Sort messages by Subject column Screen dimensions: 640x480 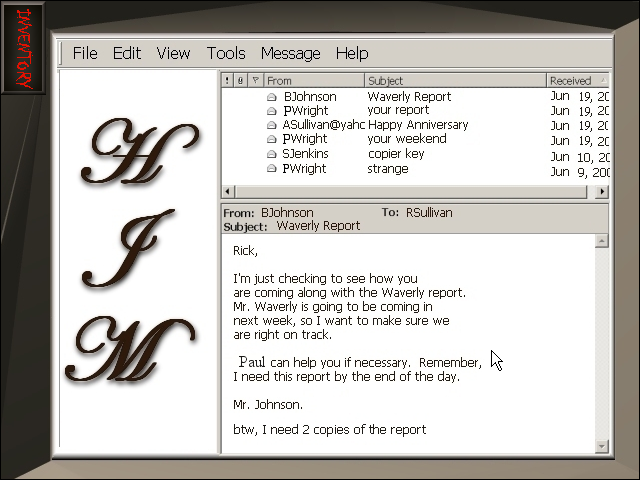point(454,80)
